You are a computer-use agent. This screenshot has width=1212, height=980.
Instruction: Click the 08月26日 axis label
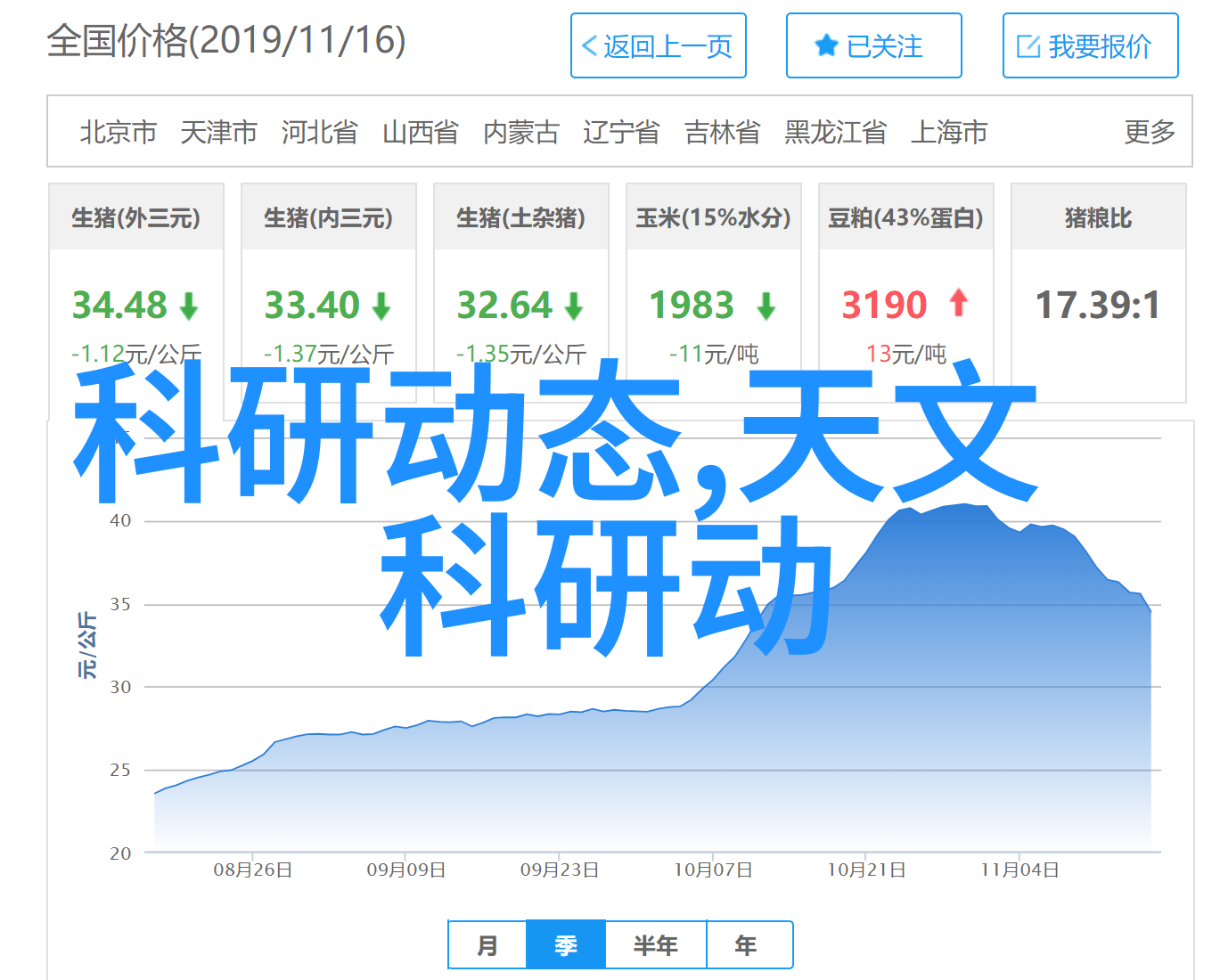click(x=253, y=870)
